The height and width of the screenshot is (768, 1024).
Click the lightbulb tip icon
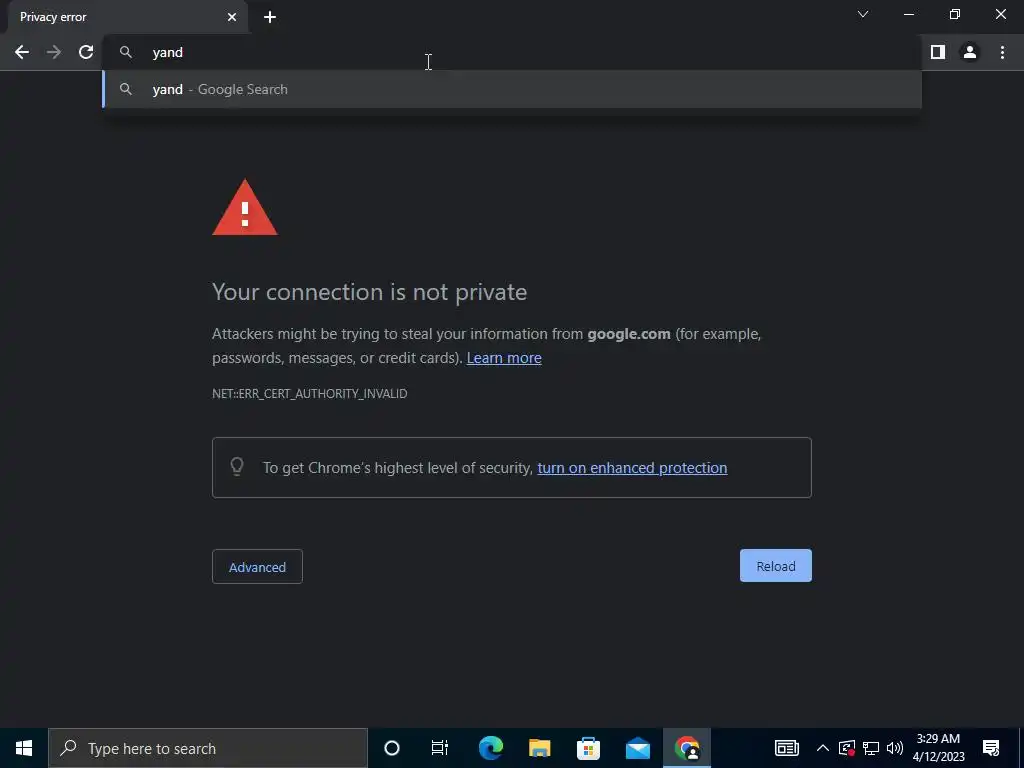pos(237,466)
